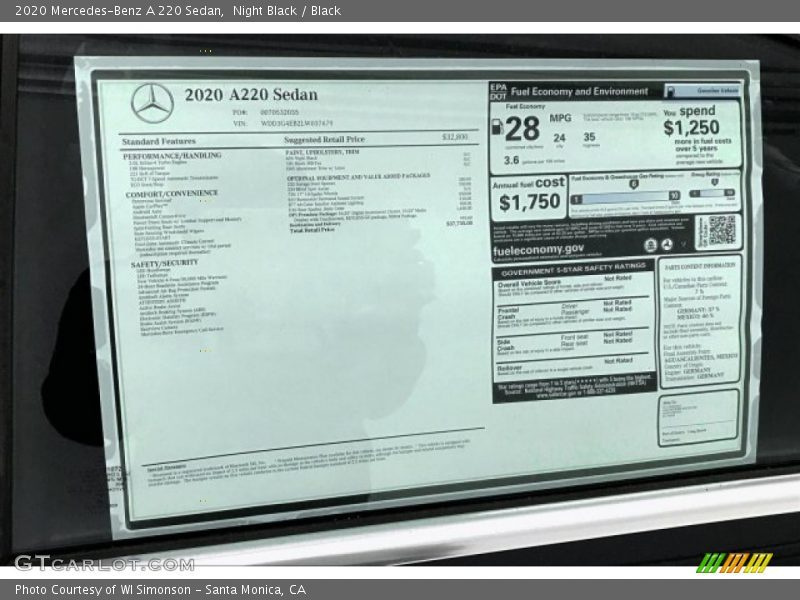Open the fueleconomy.gov link
Screen dimensions: 800x600
tap(540, 248)
